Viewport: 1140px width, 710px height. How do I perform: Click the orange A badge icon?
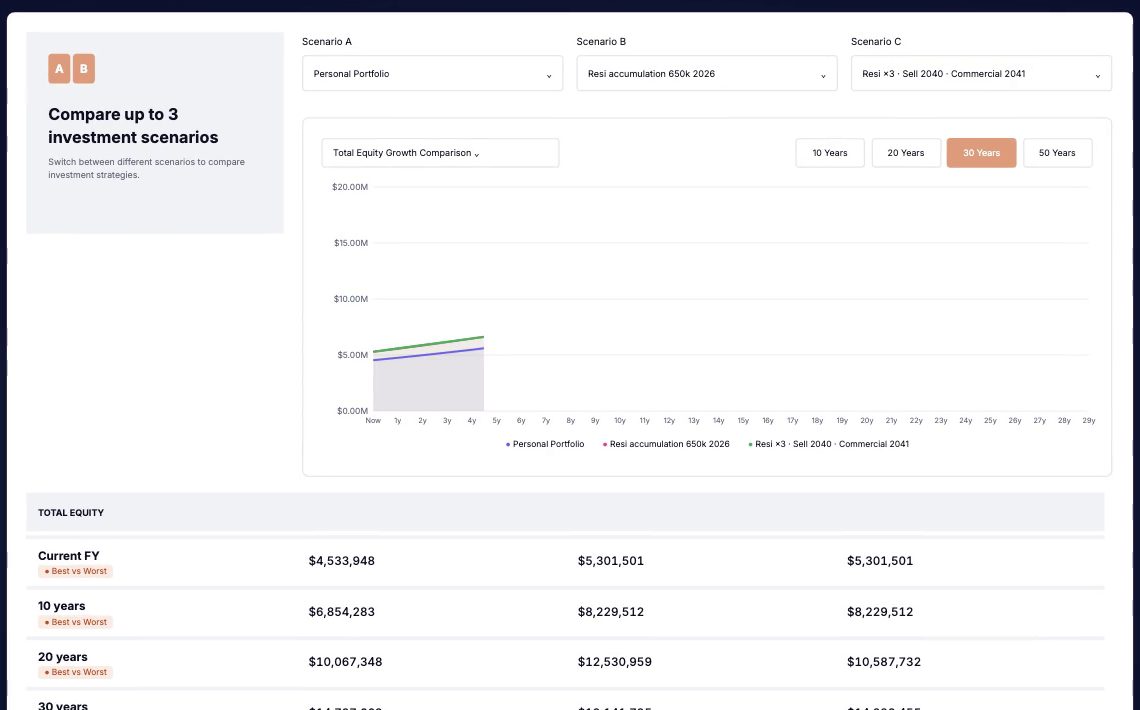click(59, 69)
